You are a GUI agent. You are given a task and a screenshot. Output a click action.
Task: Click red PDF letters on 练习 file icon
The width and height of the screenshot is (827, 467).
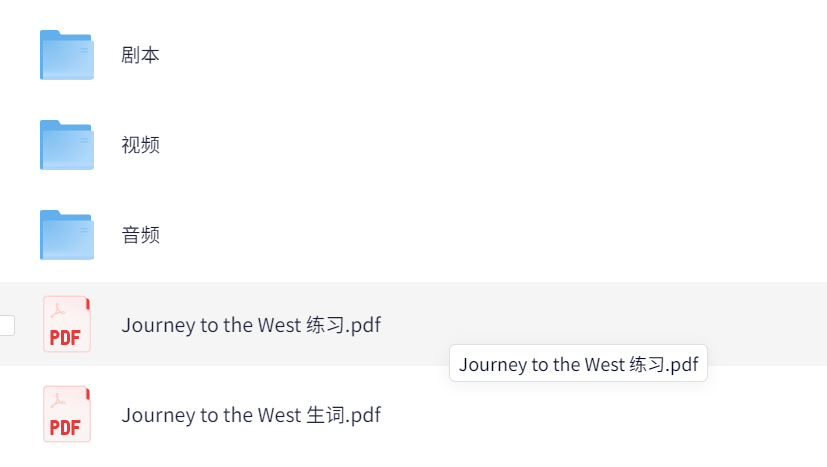tap(65, 338)
